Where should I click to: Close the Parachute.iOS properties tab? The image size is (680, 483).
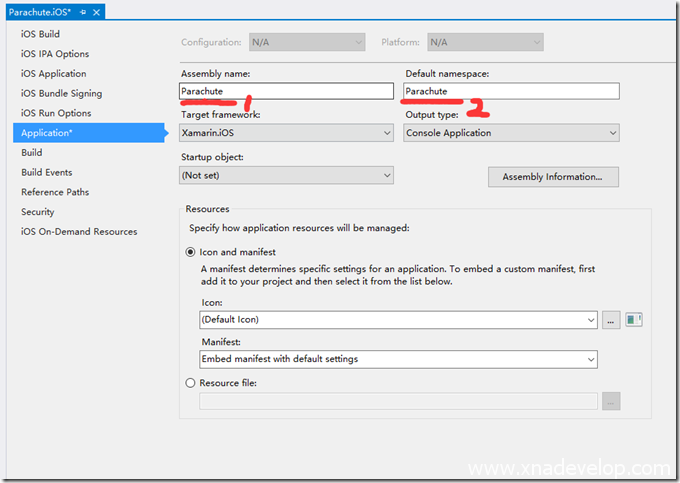pyautogui.click(x=96, y=12)
